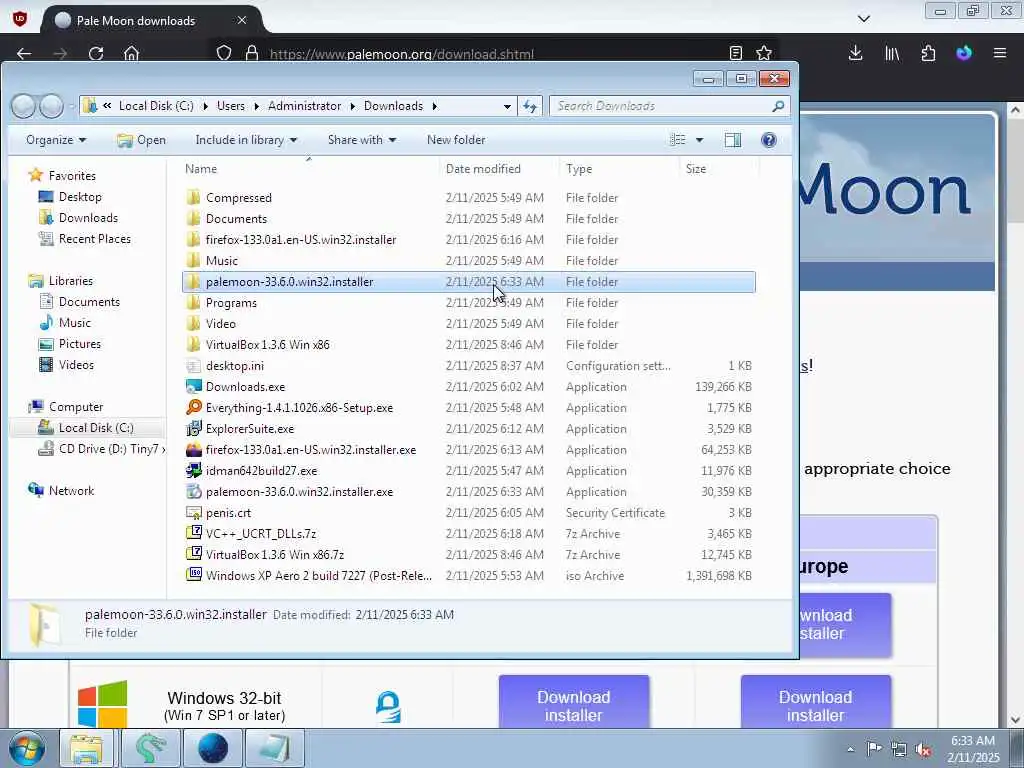Open Share with menu
Screen dimensions: 1024x768
pos(362,140)
